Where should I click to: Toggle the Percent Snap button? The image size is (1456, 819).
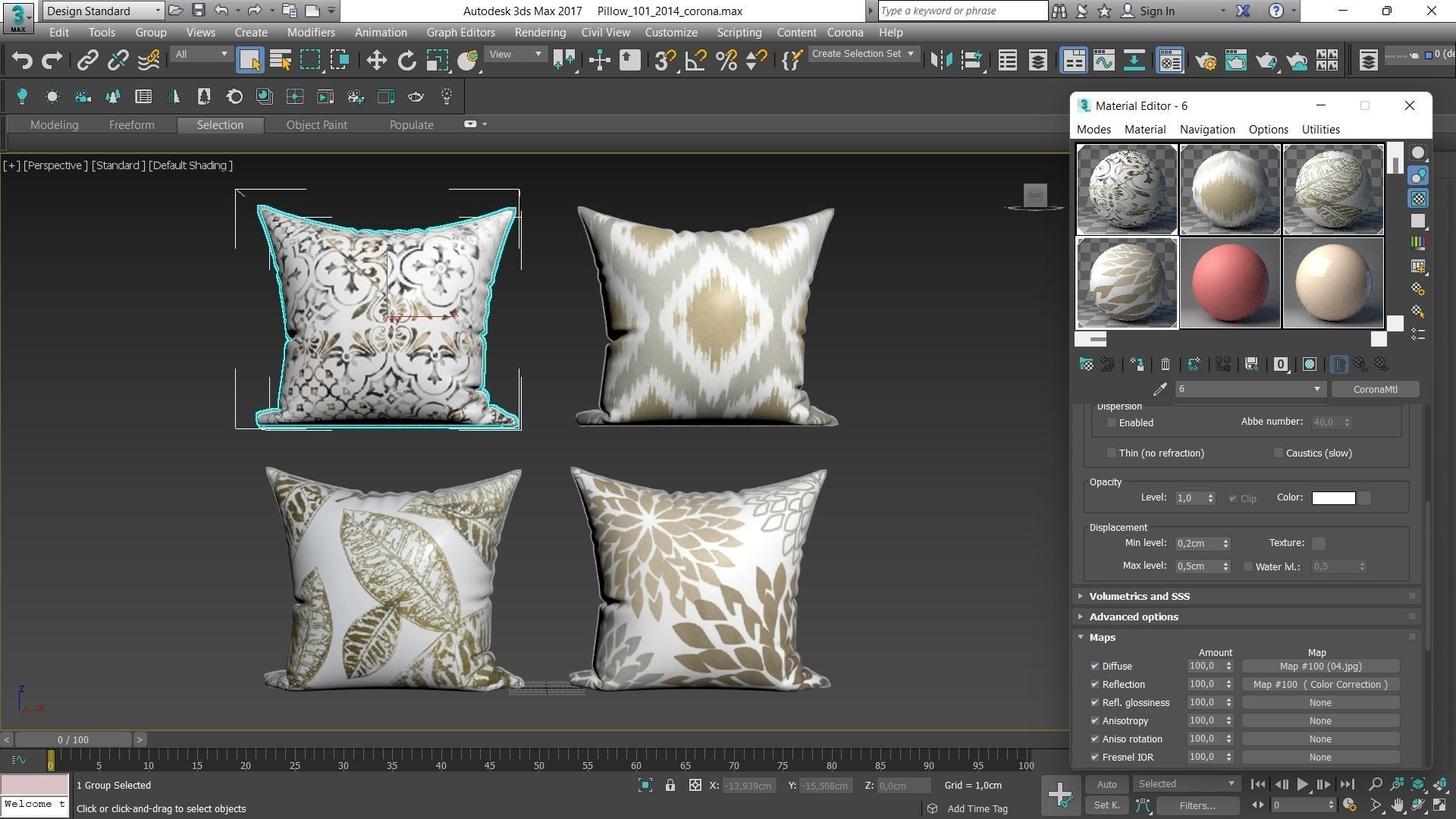(726, 60)
